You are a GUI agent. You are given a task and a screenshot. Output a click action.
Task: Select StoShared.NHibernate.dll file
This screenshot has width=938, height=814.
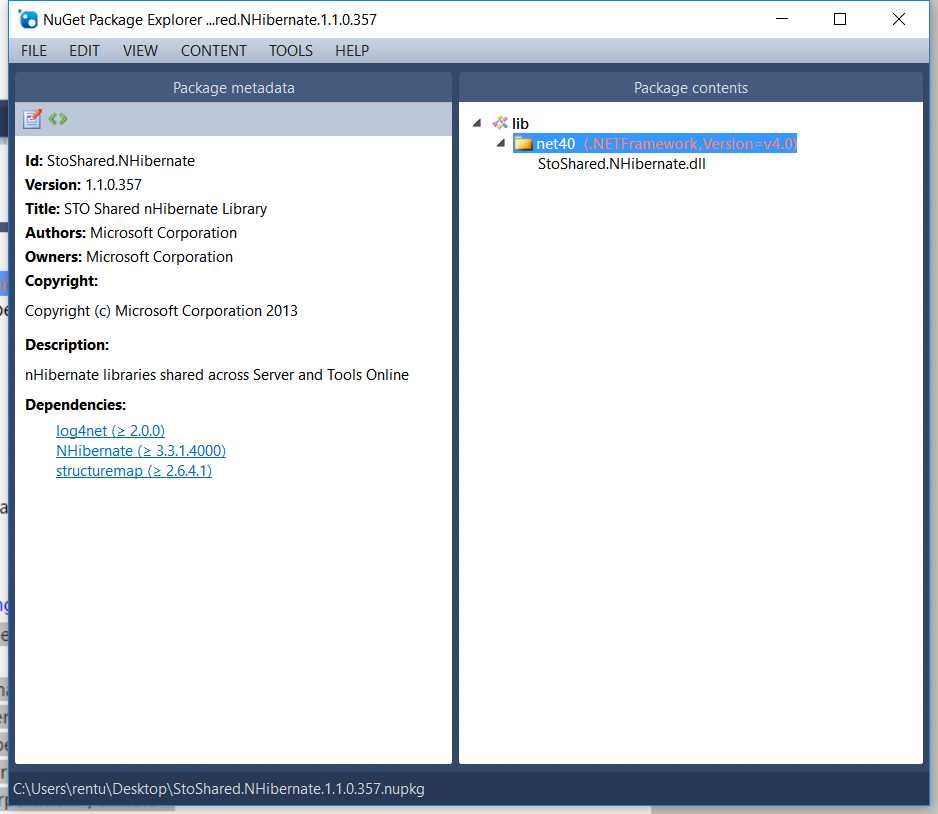(x=622, y=164)
